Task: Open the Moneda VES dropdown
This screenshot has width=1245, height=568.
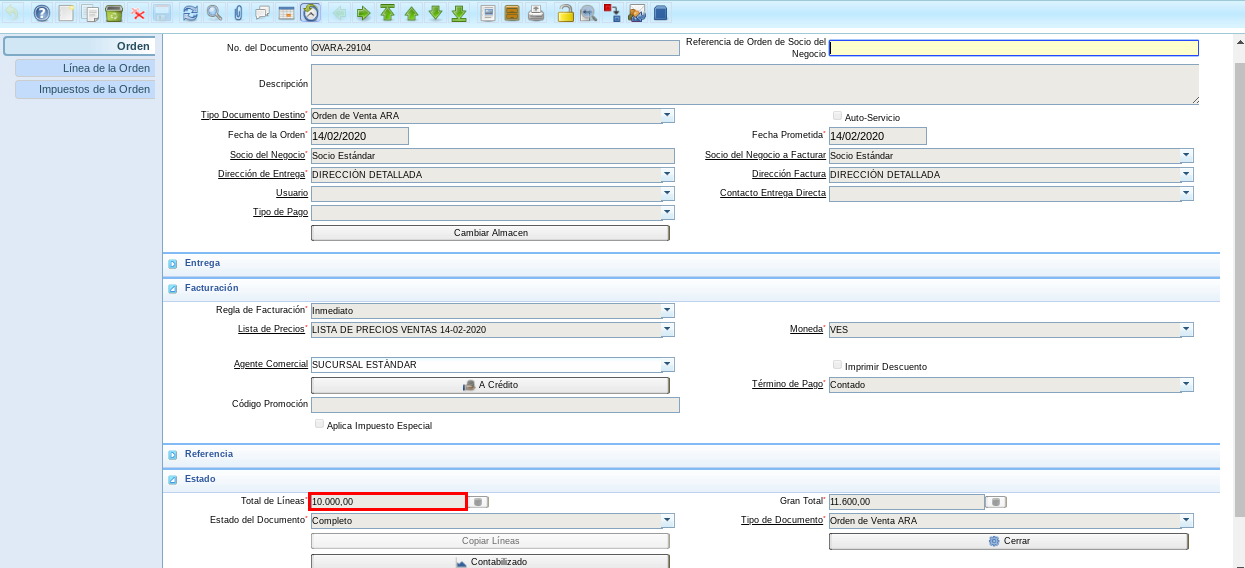Action: [x=1186, y=330]
